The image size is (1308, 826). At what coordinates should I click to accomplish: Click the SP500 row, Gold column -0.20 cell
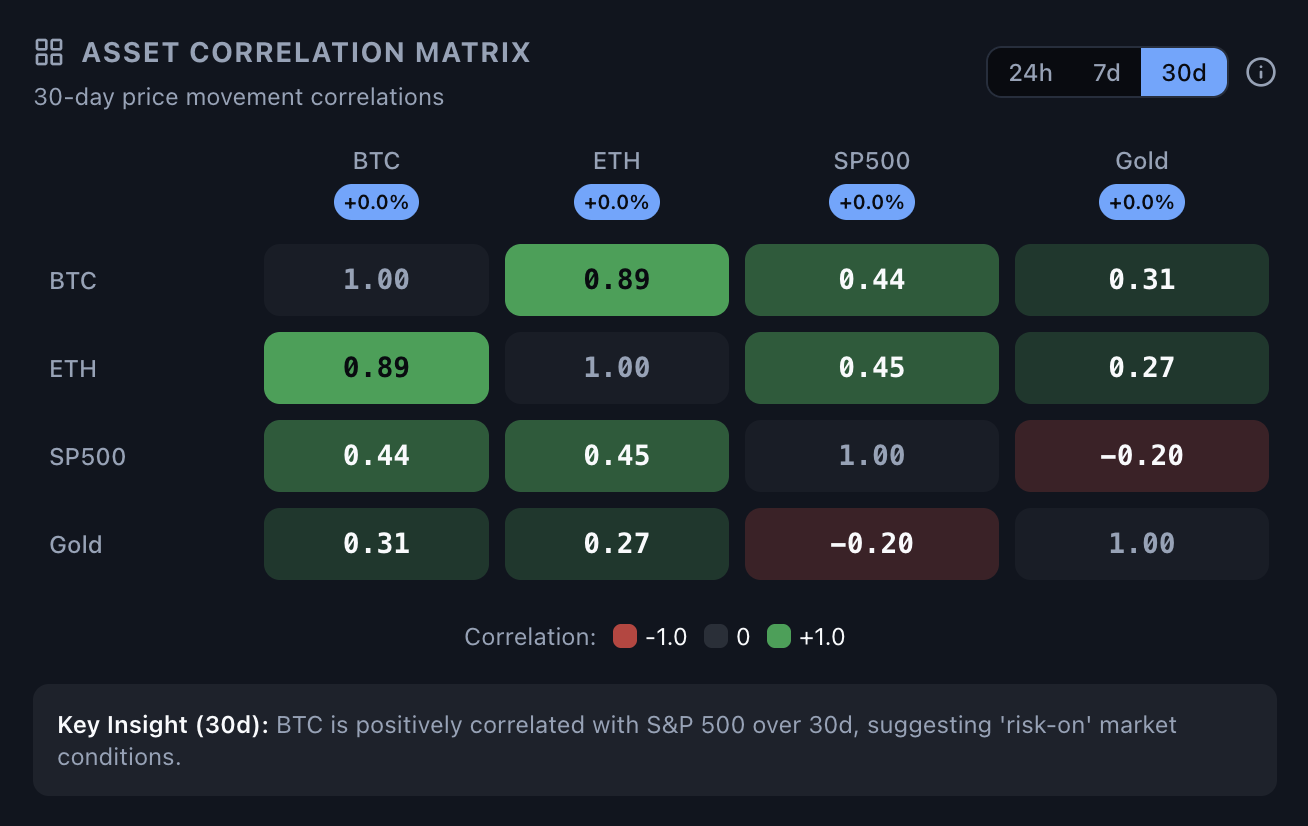pos(1141,456)
